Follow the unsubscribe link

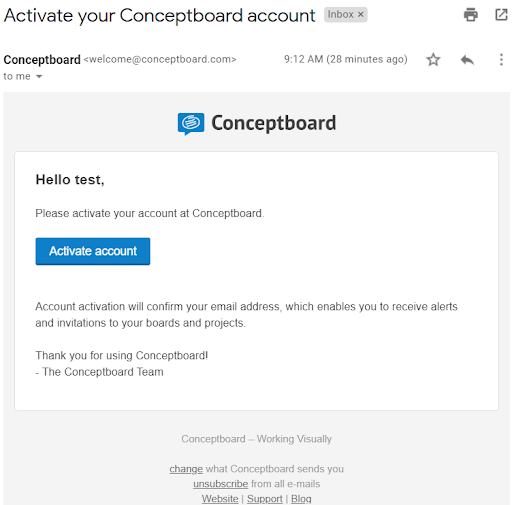coord(220,484)
